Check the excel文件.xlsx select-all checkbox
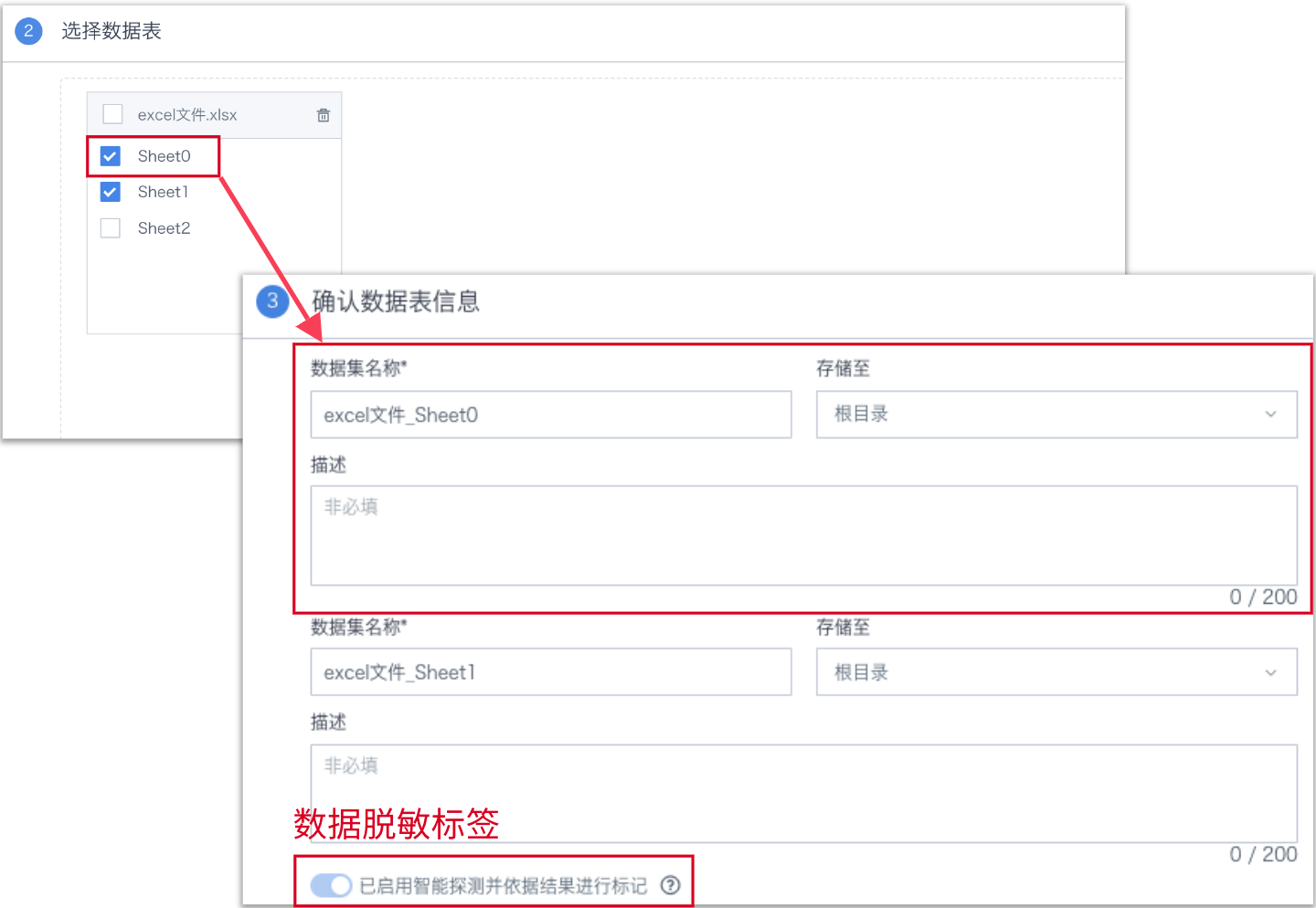 click(x=112, y=114)
